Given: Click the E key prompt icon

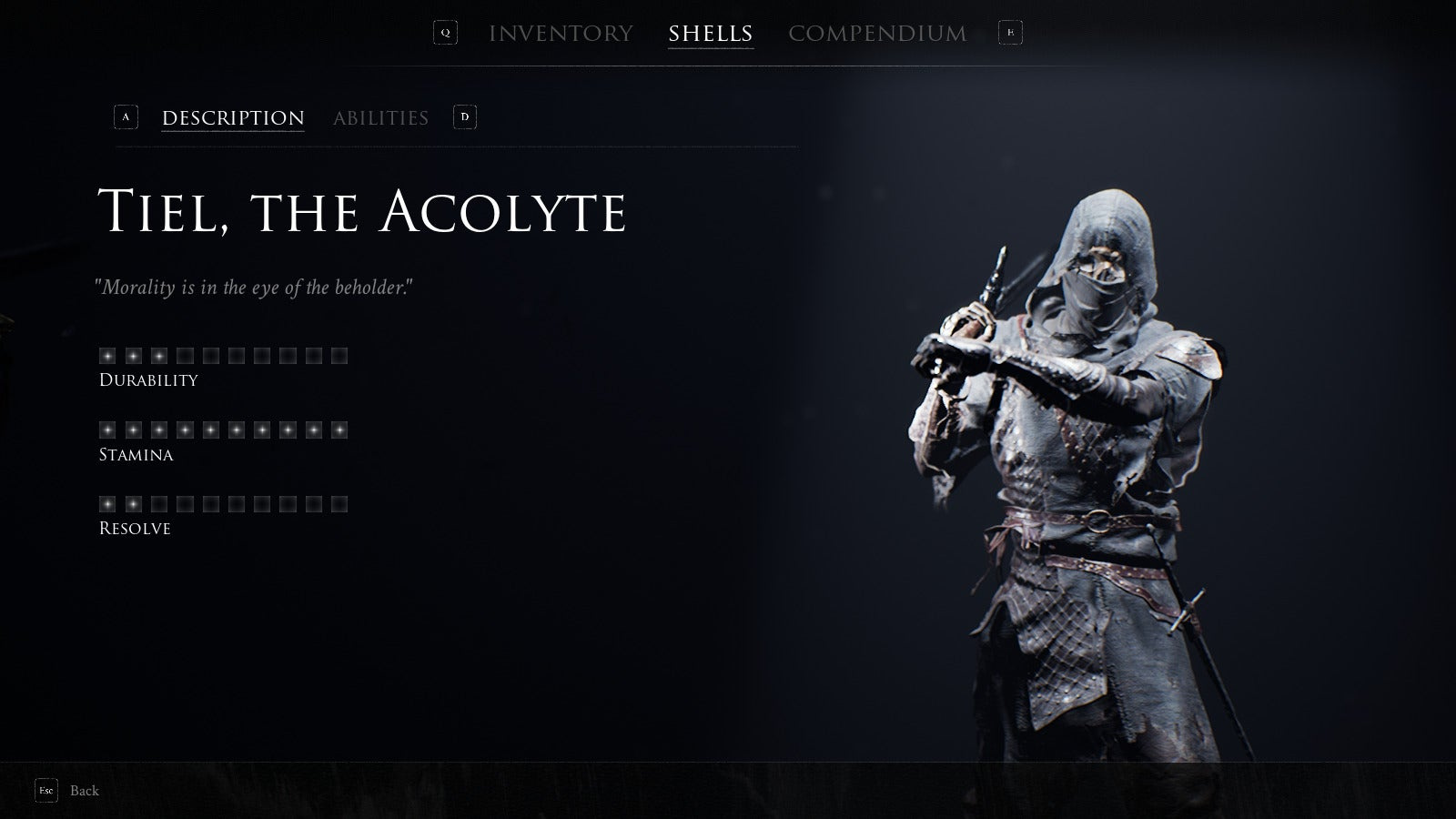Looking at the screenshot, I should pyautogui.click(x=1010, y=33).
